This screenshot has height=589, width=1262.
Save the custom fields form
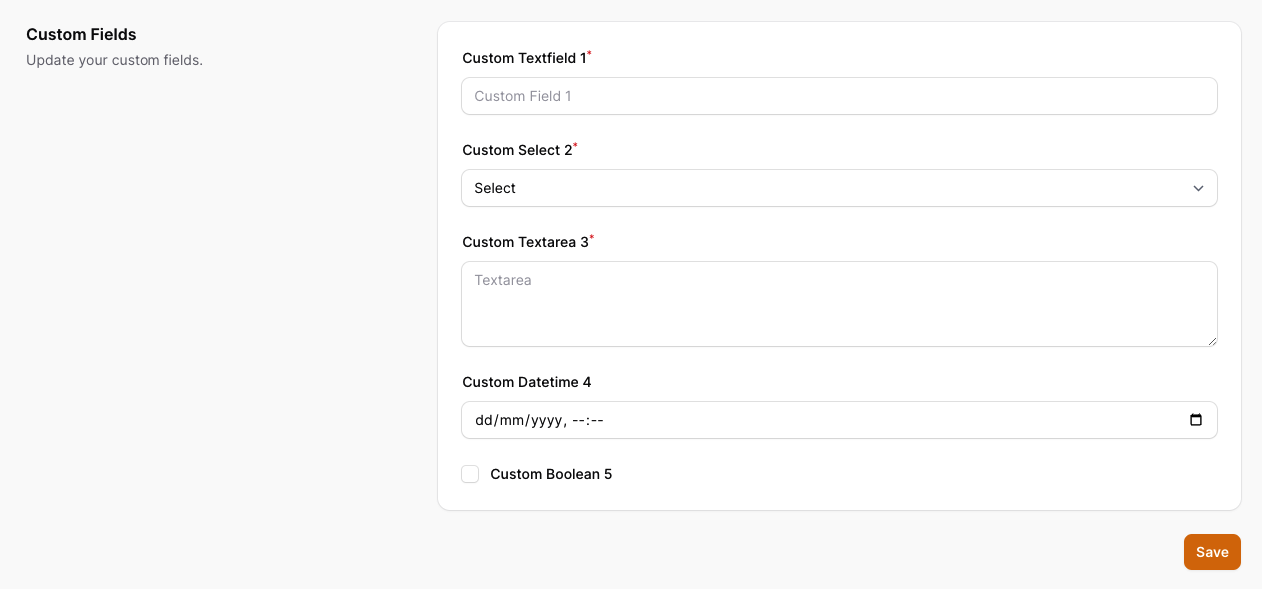[x=1212, y=552]
